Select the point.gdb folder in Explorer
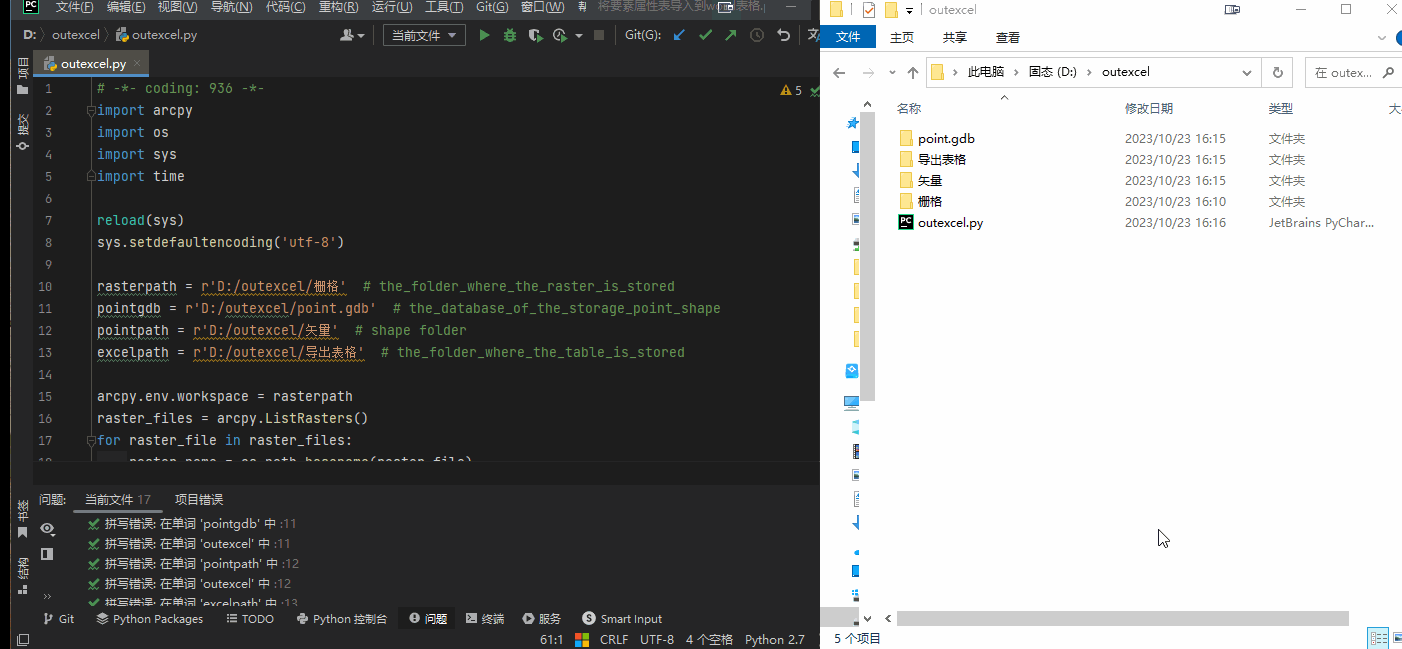 946,139
